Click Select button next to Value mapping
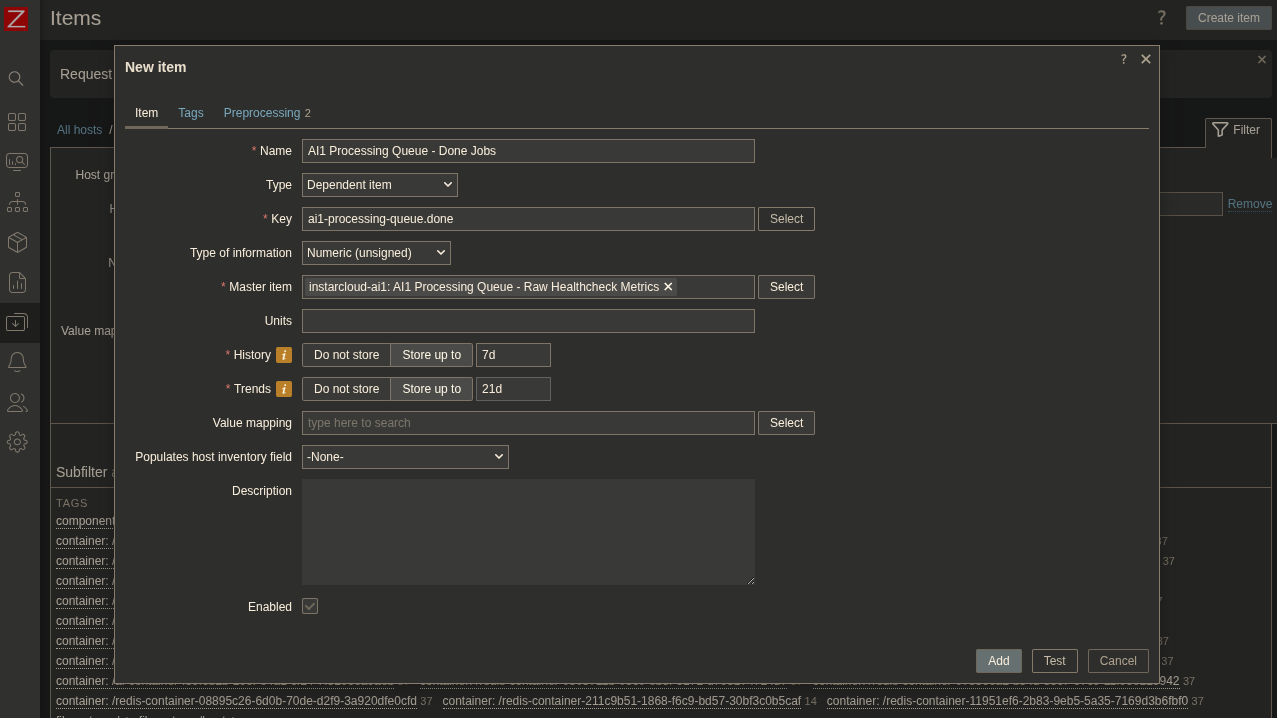 [786, 423]
